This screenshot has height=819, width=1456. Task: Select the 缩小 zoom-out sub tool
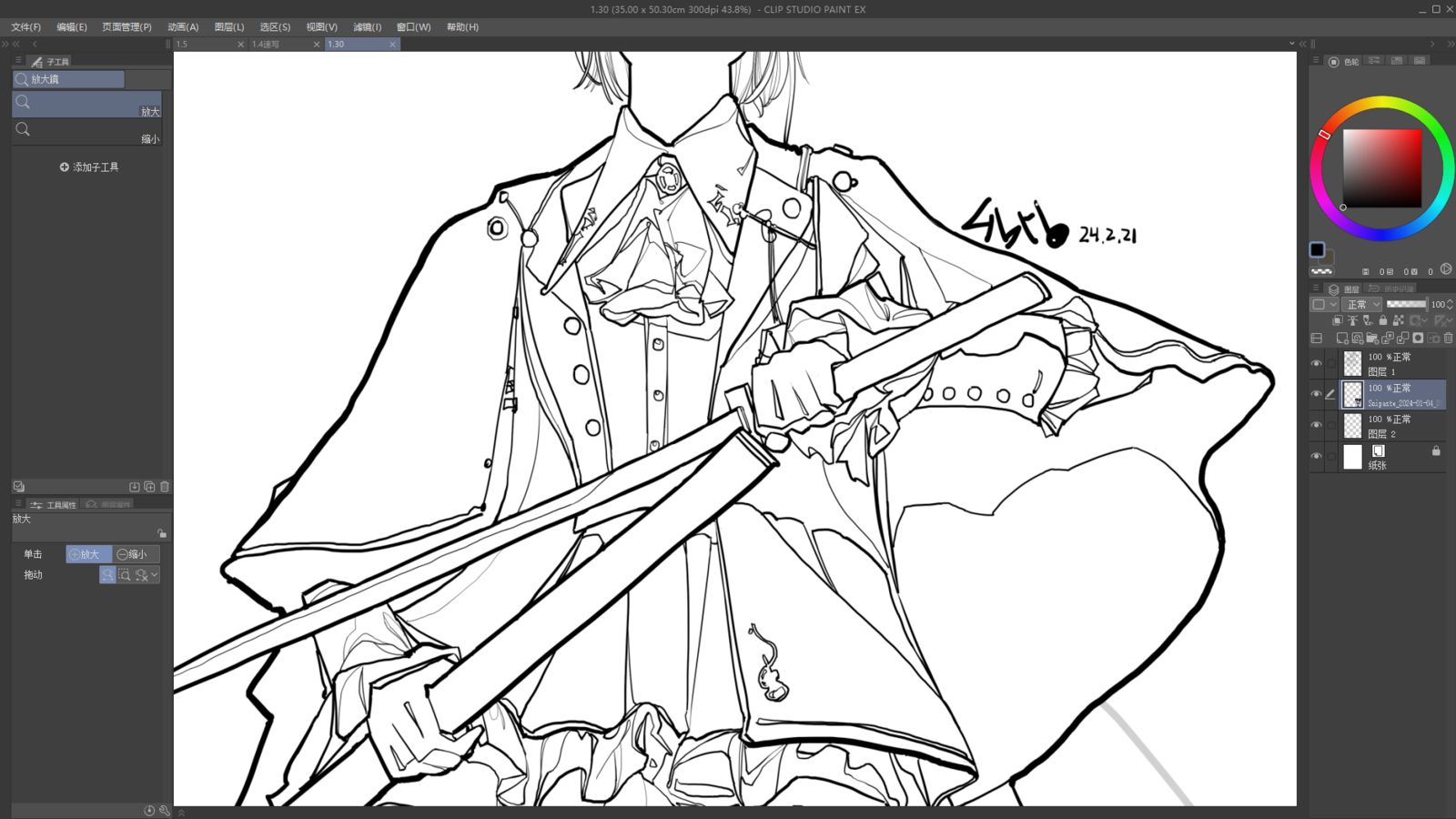(87, 132)
